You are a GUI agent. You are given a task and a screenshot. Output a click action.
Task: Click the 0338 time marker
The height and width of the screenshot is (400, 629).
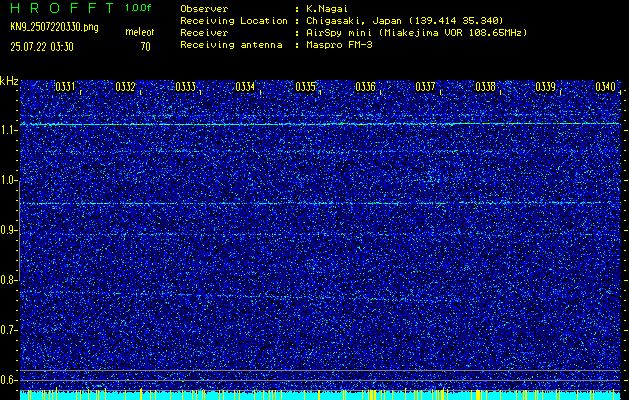coord(485,87)
